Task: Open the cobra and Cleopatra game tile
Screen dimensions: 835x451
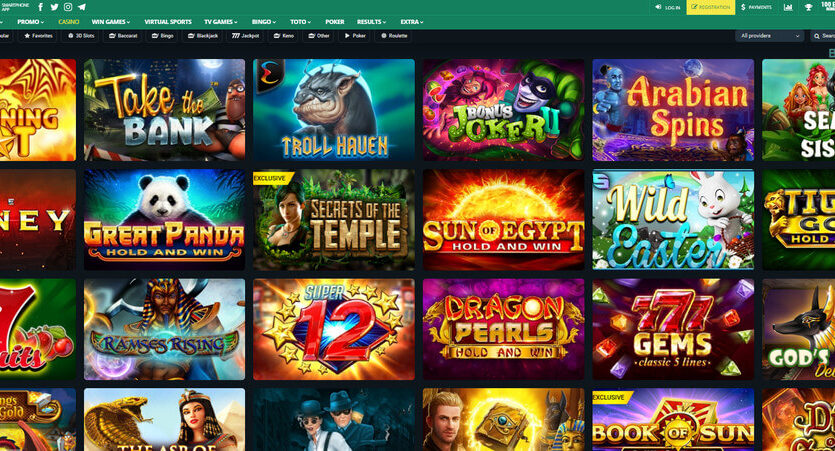Action: pos(165,420)
